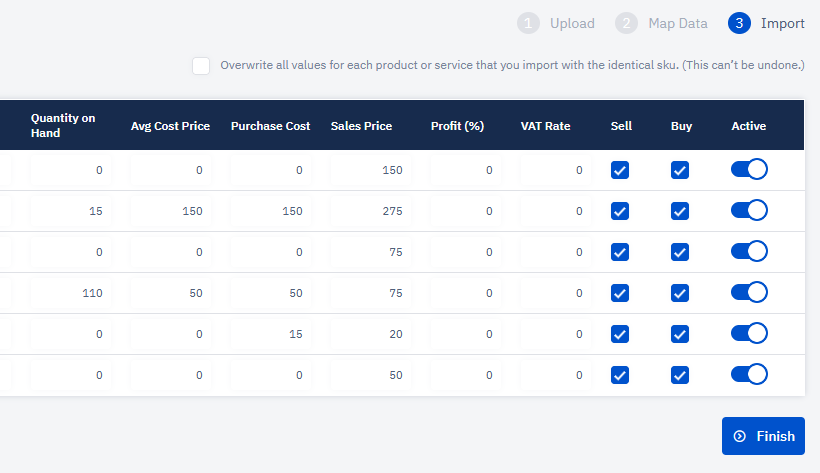
Task: Turn off Active for the Sales Price 150 row
Action: pos(749,170)
